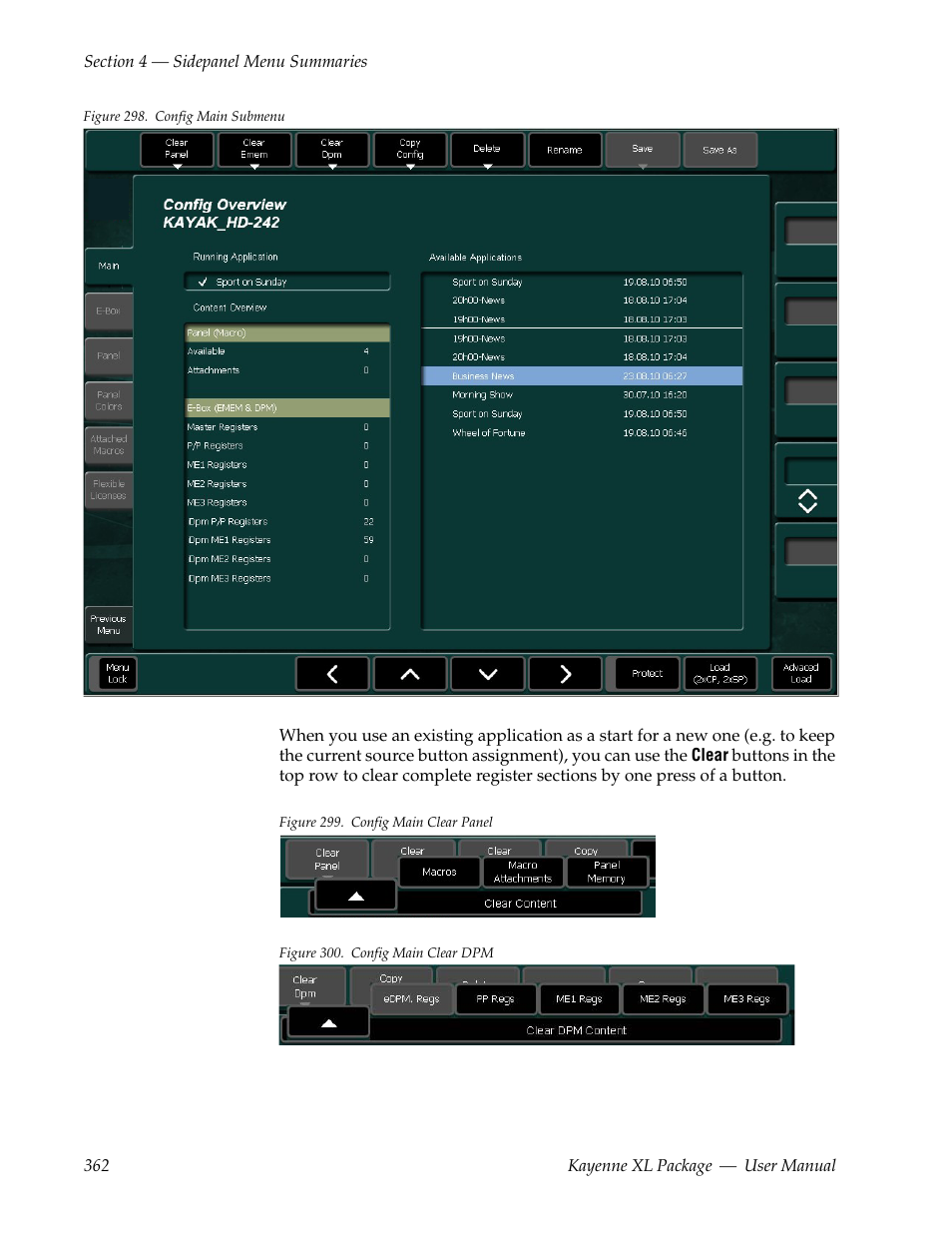Select Business News in available applications

click(x=583, y=376)
